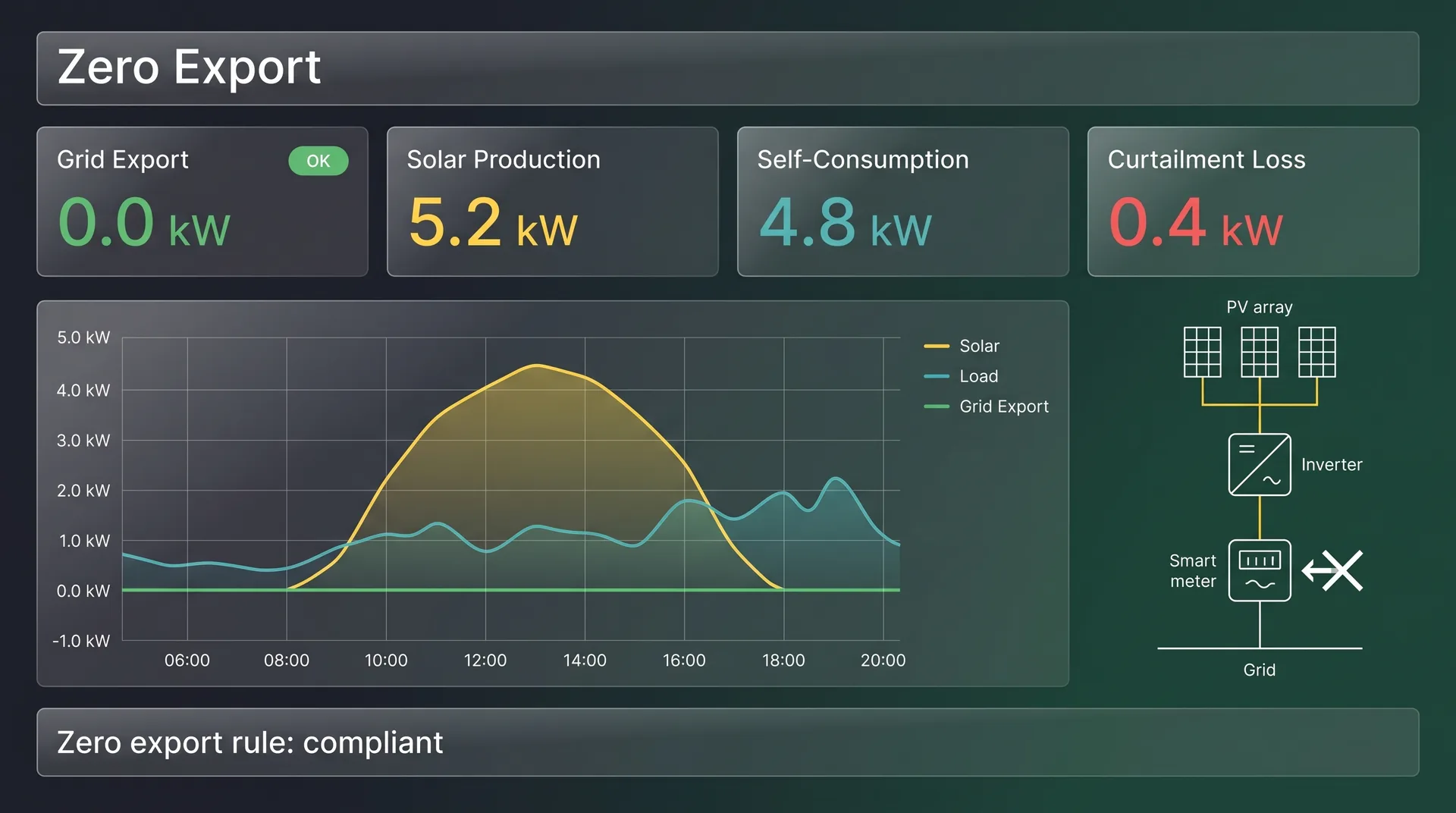Click the Grid label in the diagram

click(1260, 670)
